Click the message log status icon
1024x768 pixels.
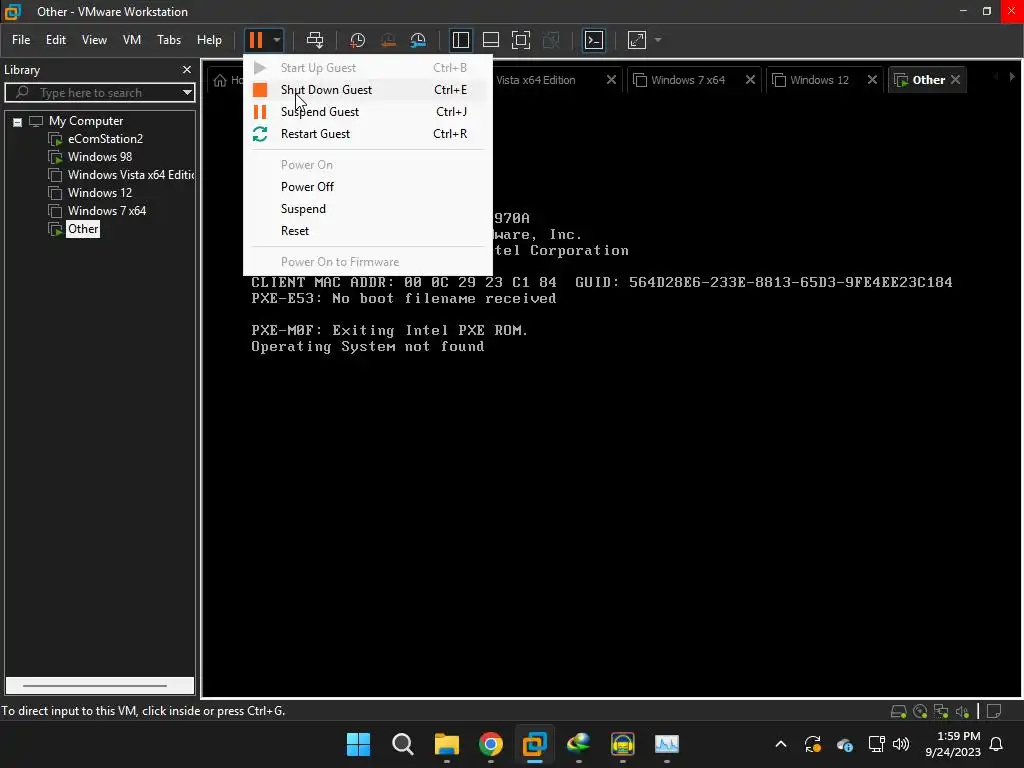coord(994,711)
